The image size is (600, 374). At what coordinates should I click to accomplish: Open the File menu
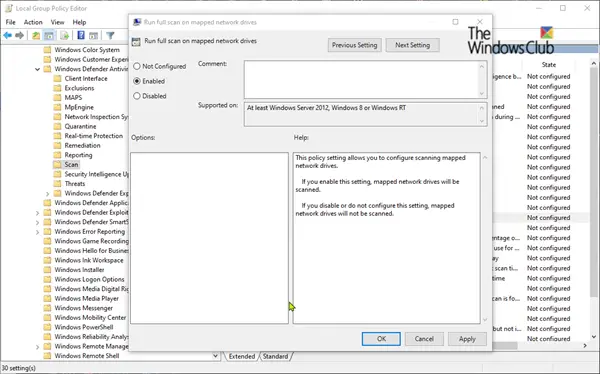coord(10,22)
